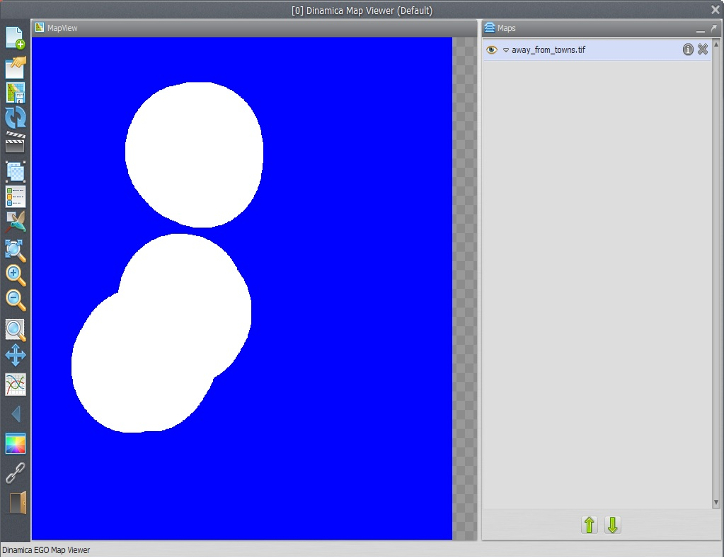
Task: Hide the away_from_towns.tif layer with eye icon
Action: click(x=491, y=49)
